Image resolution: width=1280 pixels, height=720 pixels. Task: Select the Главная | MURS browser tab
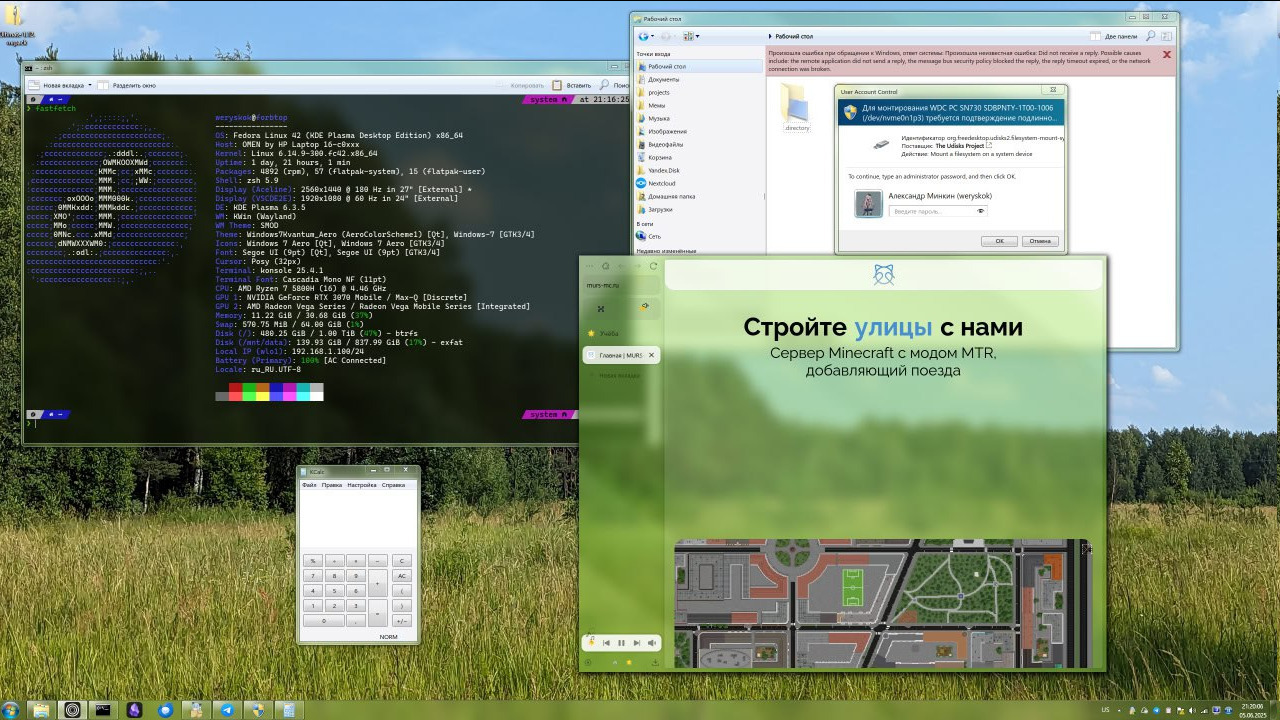[x=615, y=355]
